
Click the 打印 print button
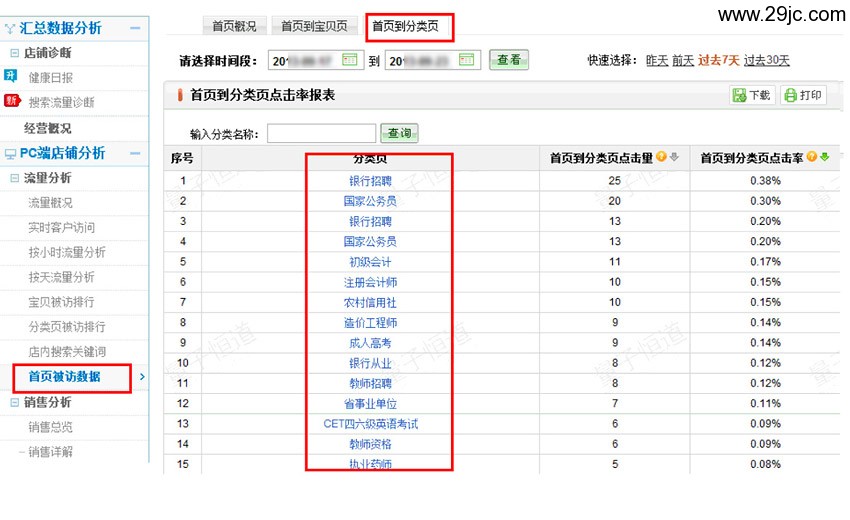803,95
